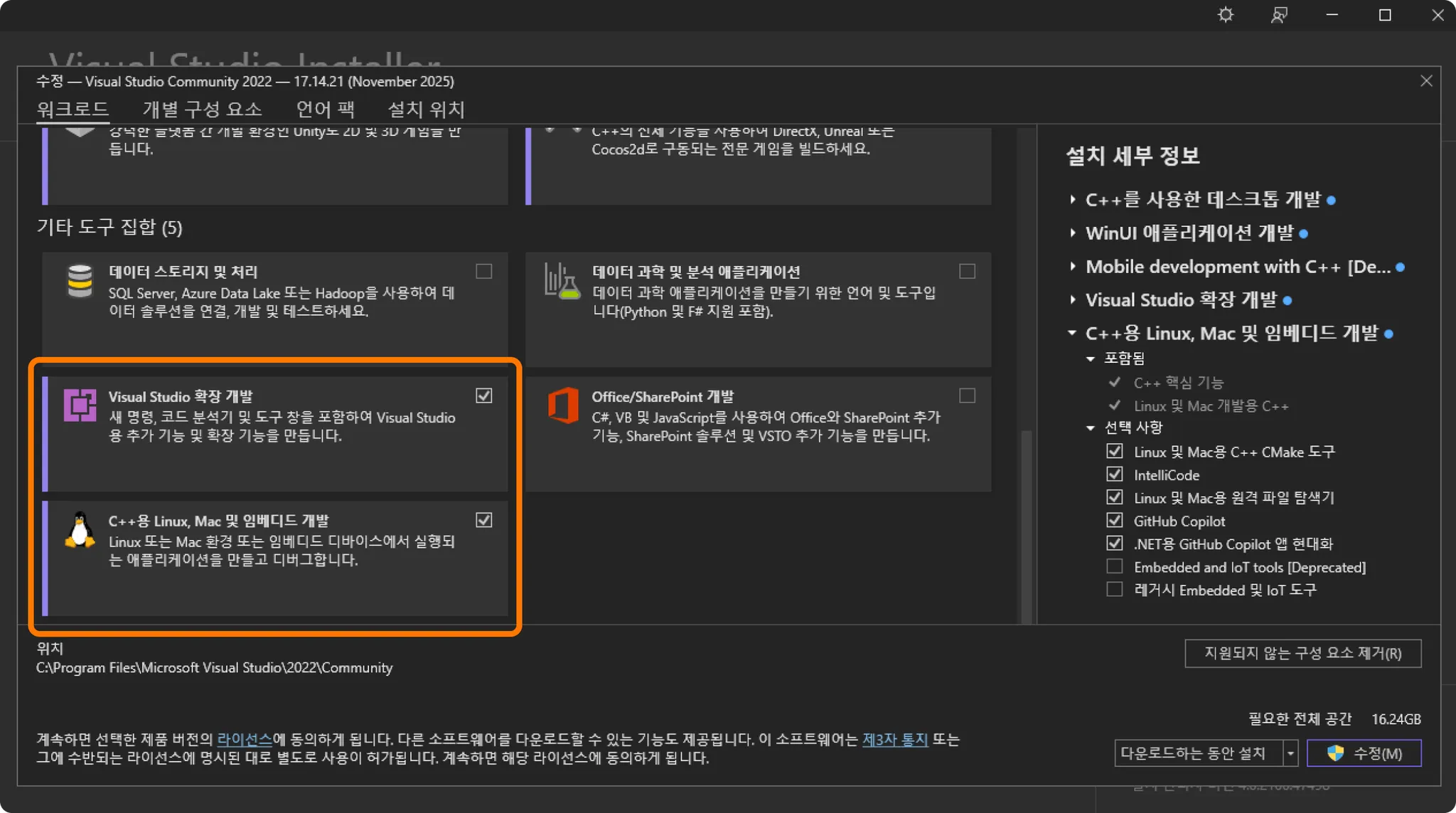Image resolution: width=1456 pixels, height=813 pixels.
Task: Switch to the 개별 구성 요소 tab
Action: point(202,110)
